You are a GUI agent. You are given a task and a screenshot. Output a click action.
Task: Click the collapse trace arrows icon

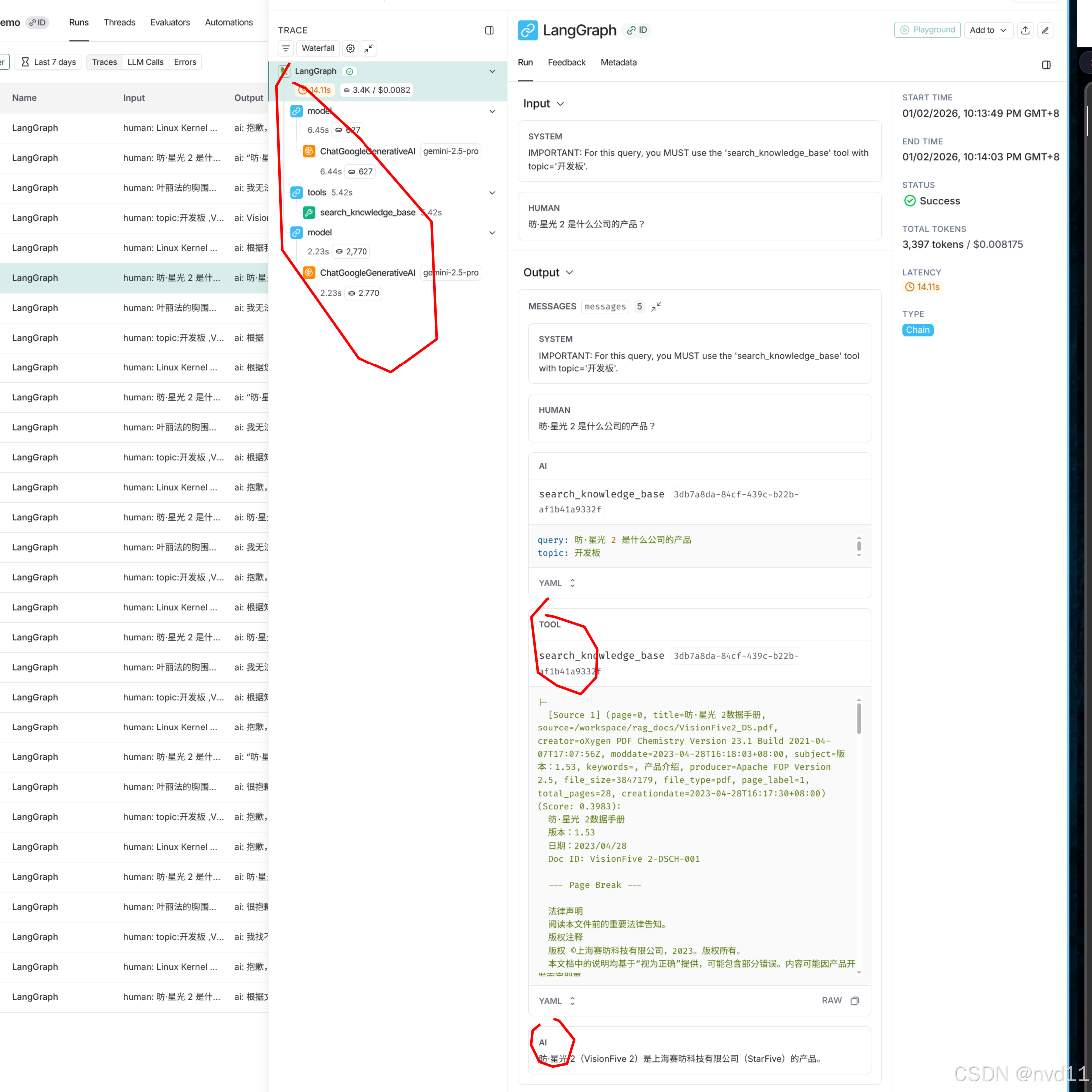tap(368, 48)
